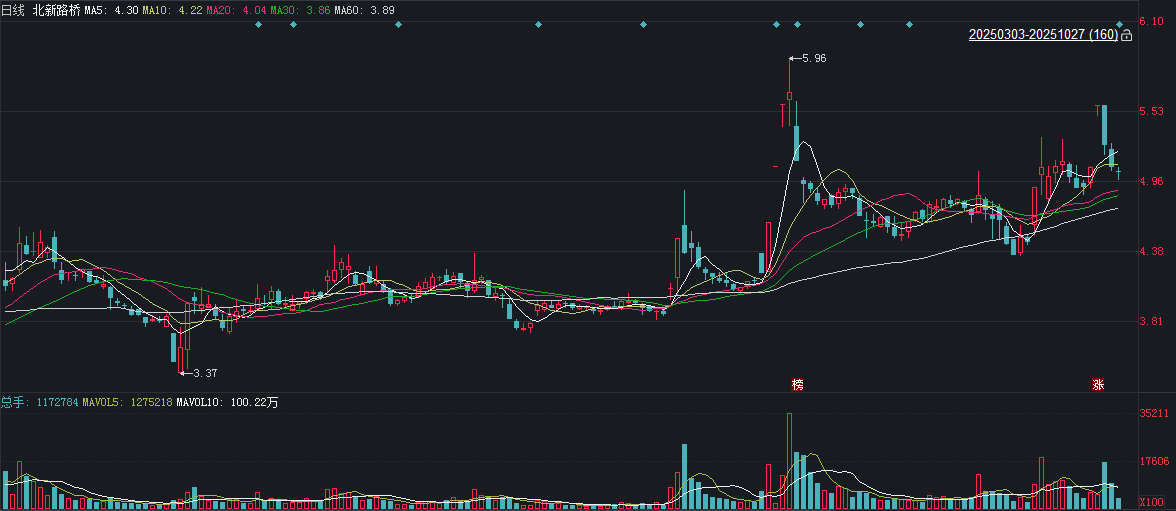1176x511 pixels.
Task: Select the MA60: 3.89 indicator label
Action: 364,11
